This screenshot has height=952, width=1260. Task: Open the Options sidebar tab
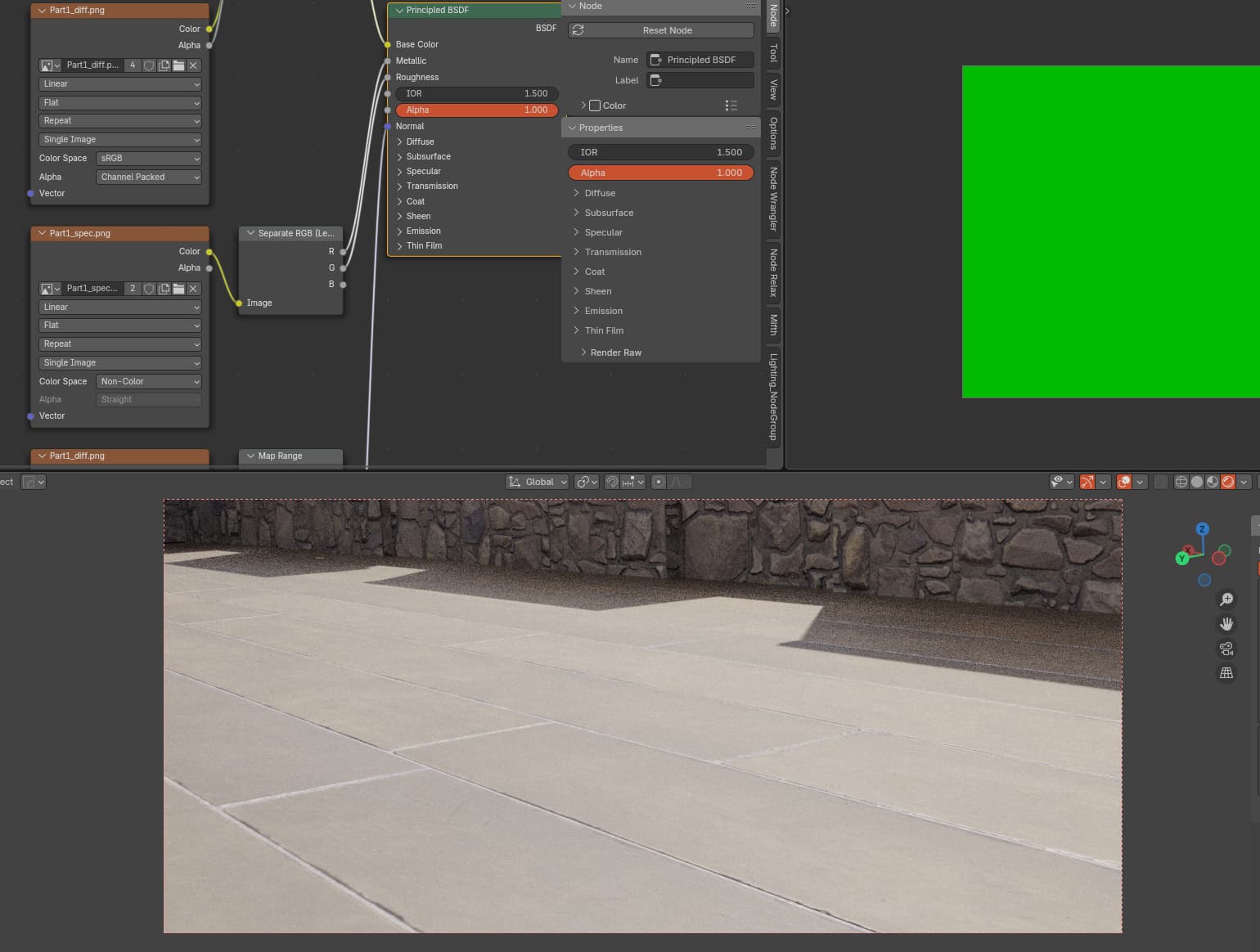tap(773, 132)
